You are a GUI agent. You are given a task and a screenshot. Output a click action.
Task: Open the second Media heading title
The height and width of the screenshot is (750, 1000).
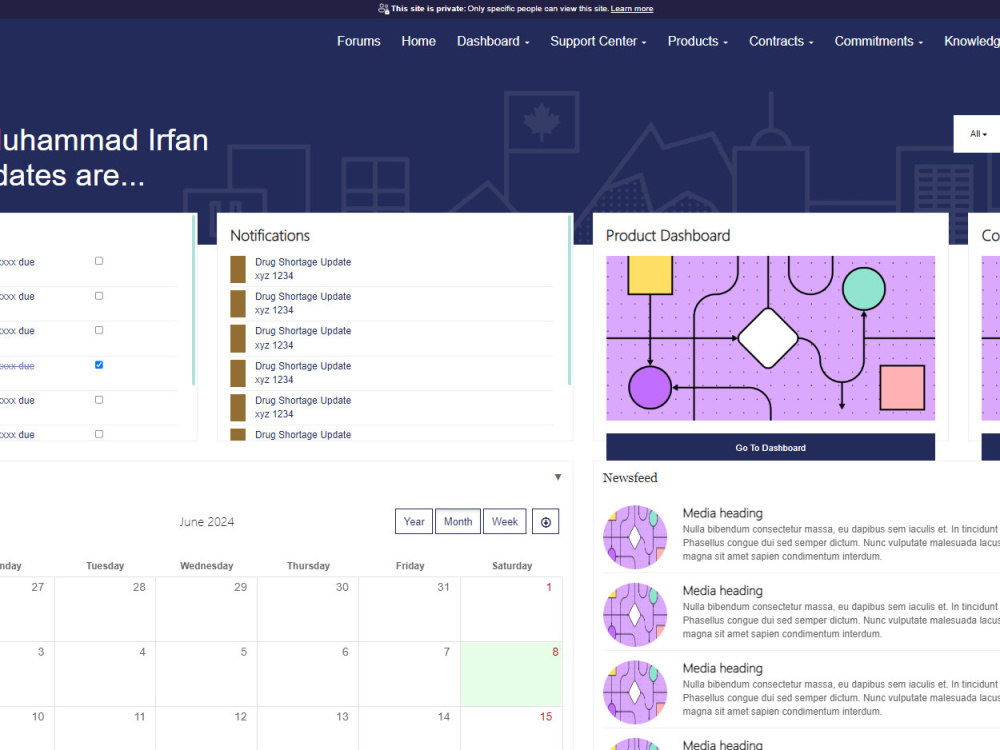tap(723, 591)
